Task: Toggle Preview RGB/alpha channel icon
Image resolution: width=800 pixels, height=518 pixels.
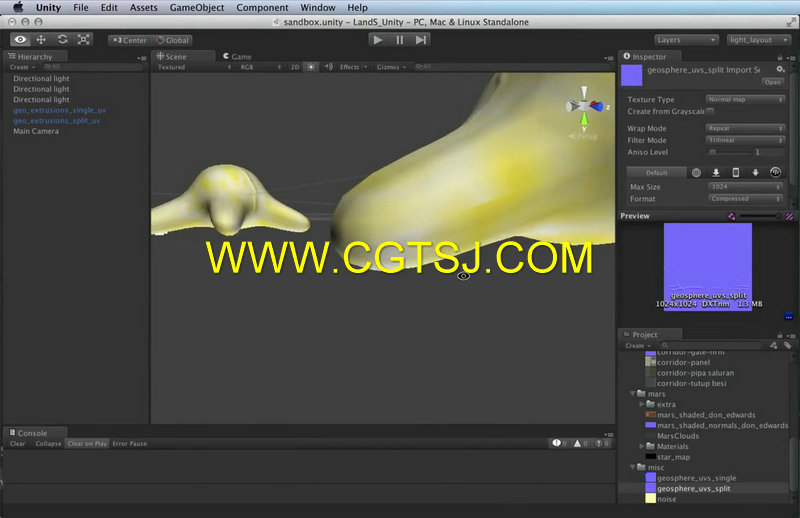Action: (x=732, y=216)
